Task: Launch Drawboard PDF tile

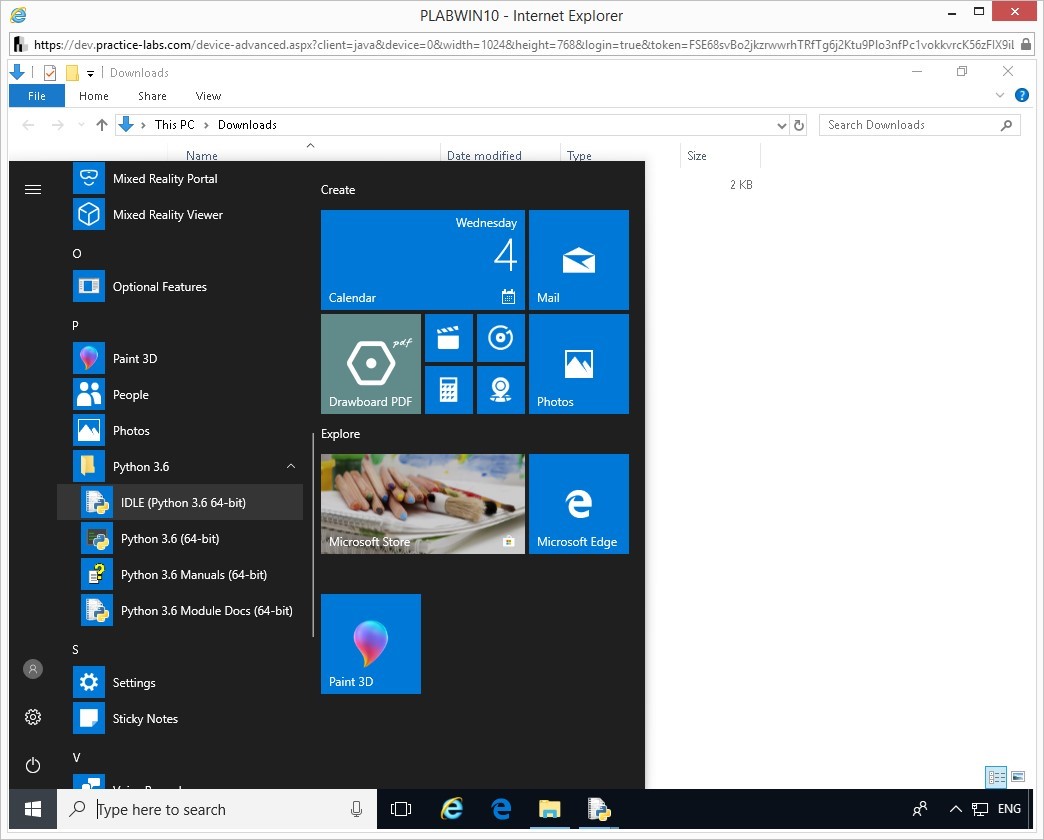Action: [x=371, y=364]
